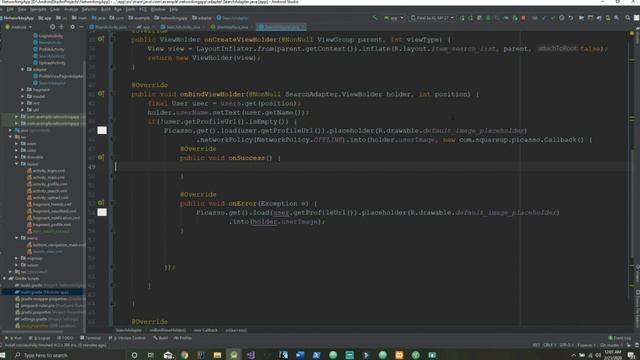Click onBindViewHolder() in editor breadcrumbs
640x360 pixels.
[x=167, y=330]
